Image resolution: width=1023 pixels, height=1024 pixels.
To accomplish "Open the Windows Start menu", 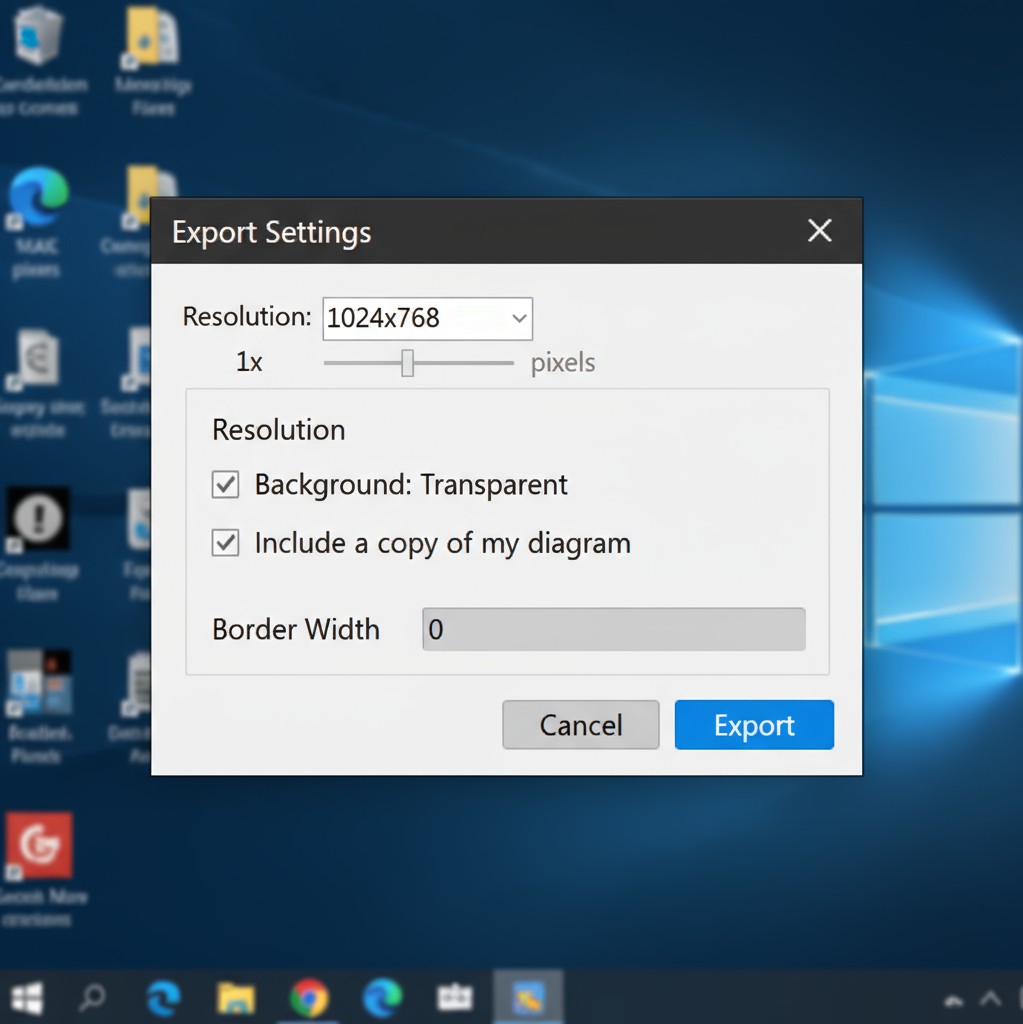I will pos(27,997).
